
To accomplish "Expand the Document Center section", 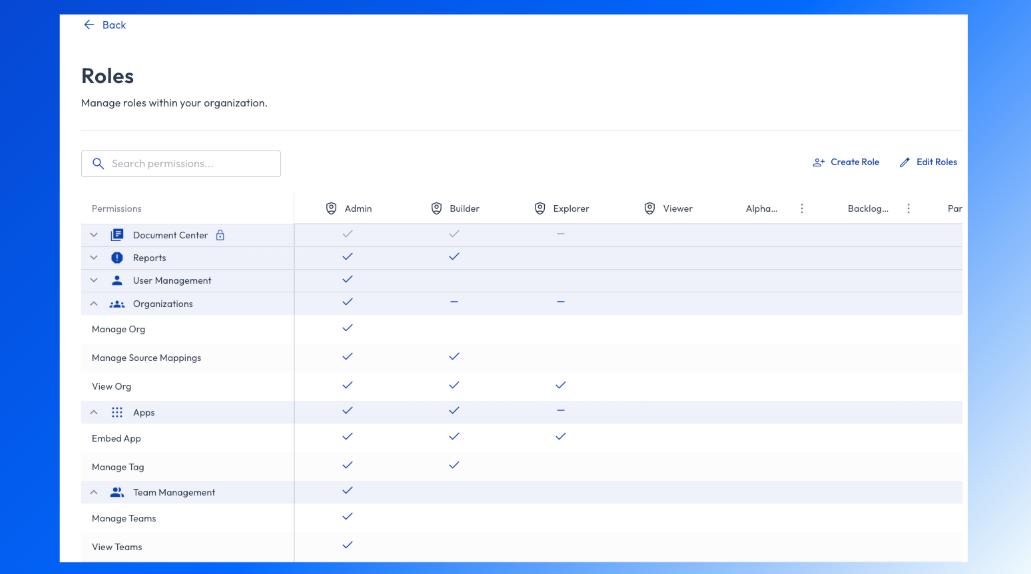I will [94, 235].
